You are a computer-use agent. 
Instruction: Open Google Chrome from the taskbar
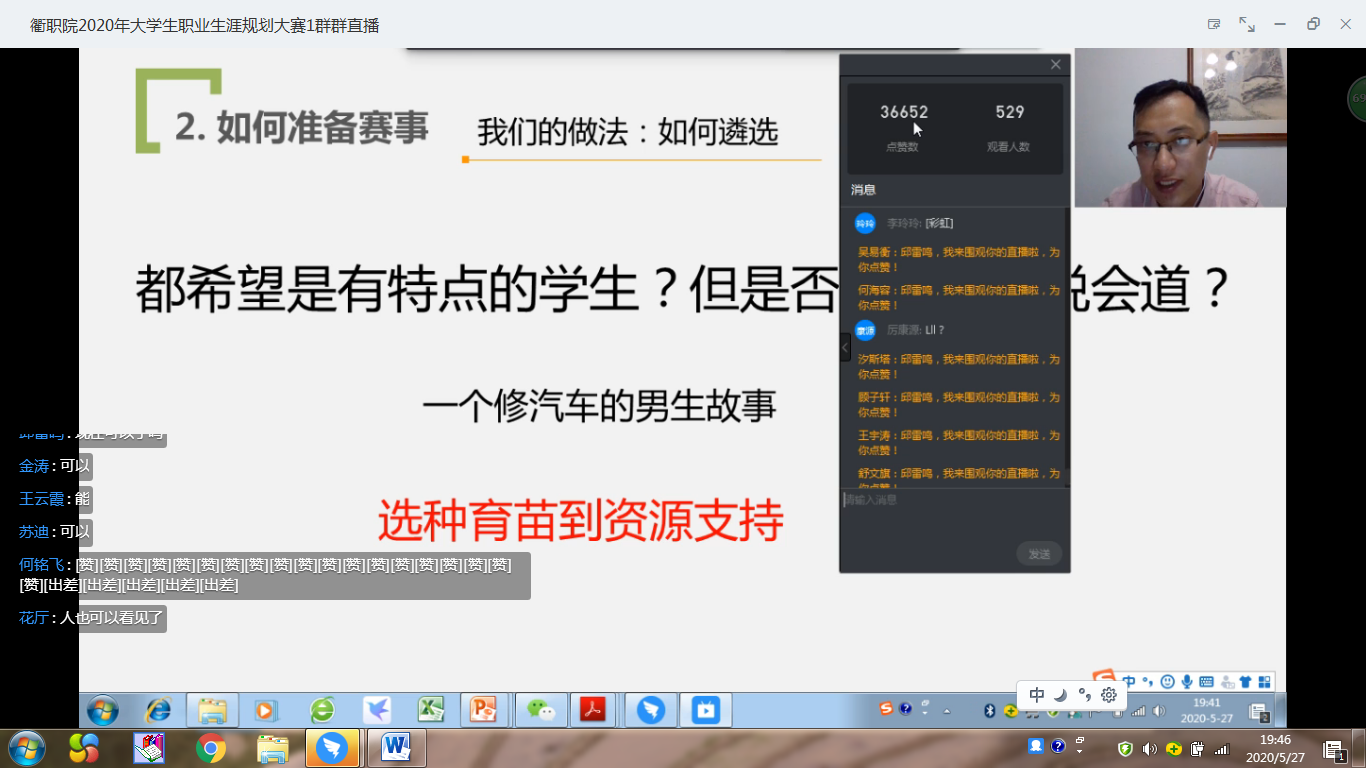point(210,747)
